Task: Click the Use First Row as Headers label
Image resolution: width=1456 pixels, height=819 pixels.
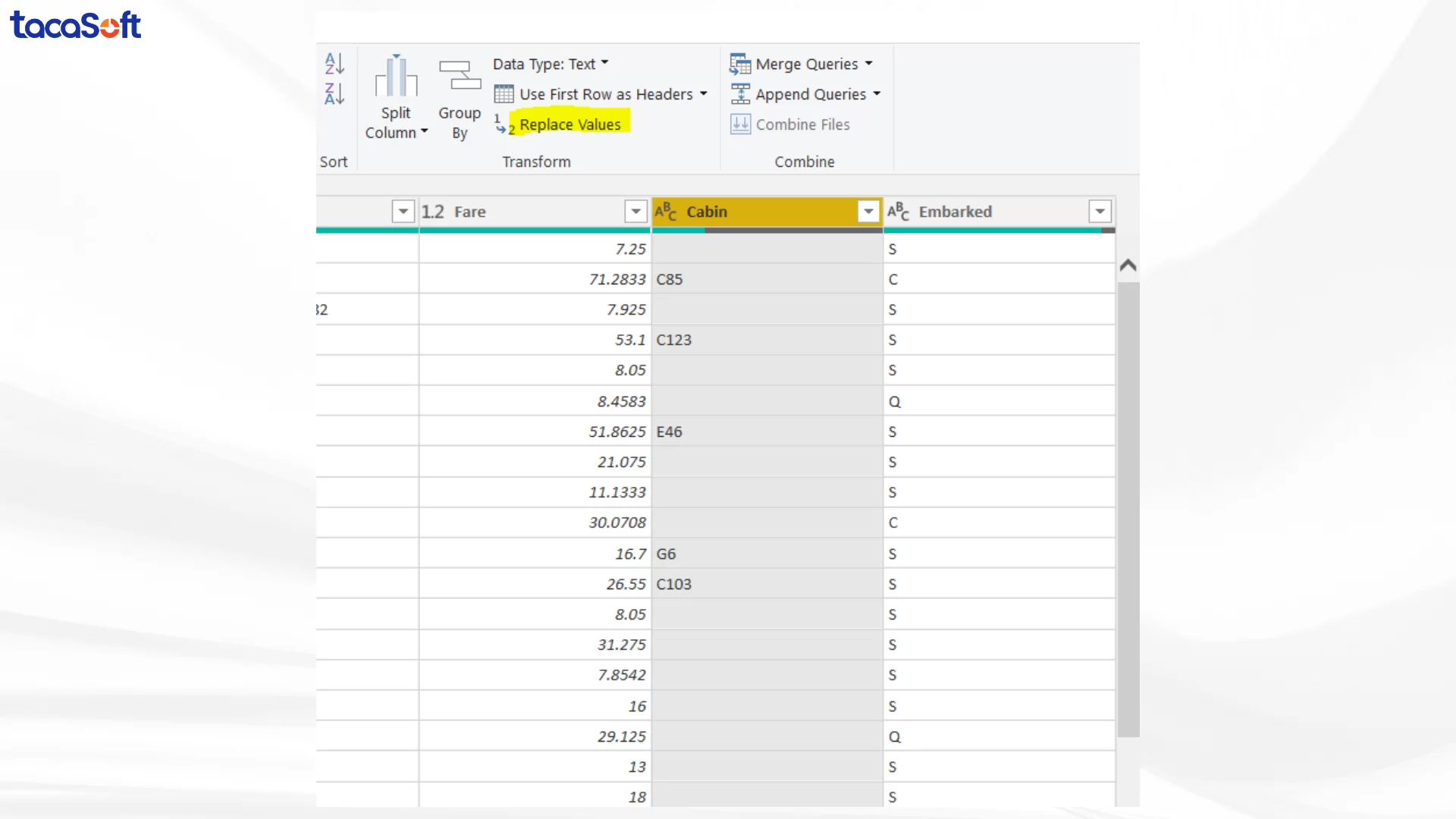Action: [606, 94]
